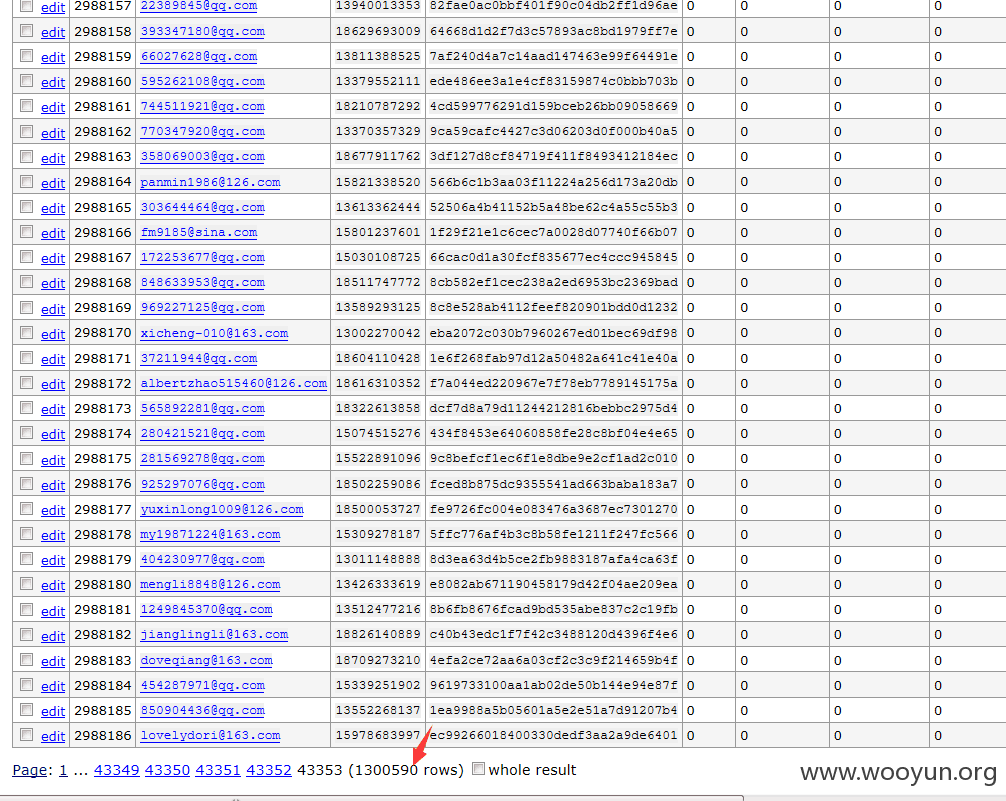
Task: Open edit for row 2988180
Action: pos(53,585)
